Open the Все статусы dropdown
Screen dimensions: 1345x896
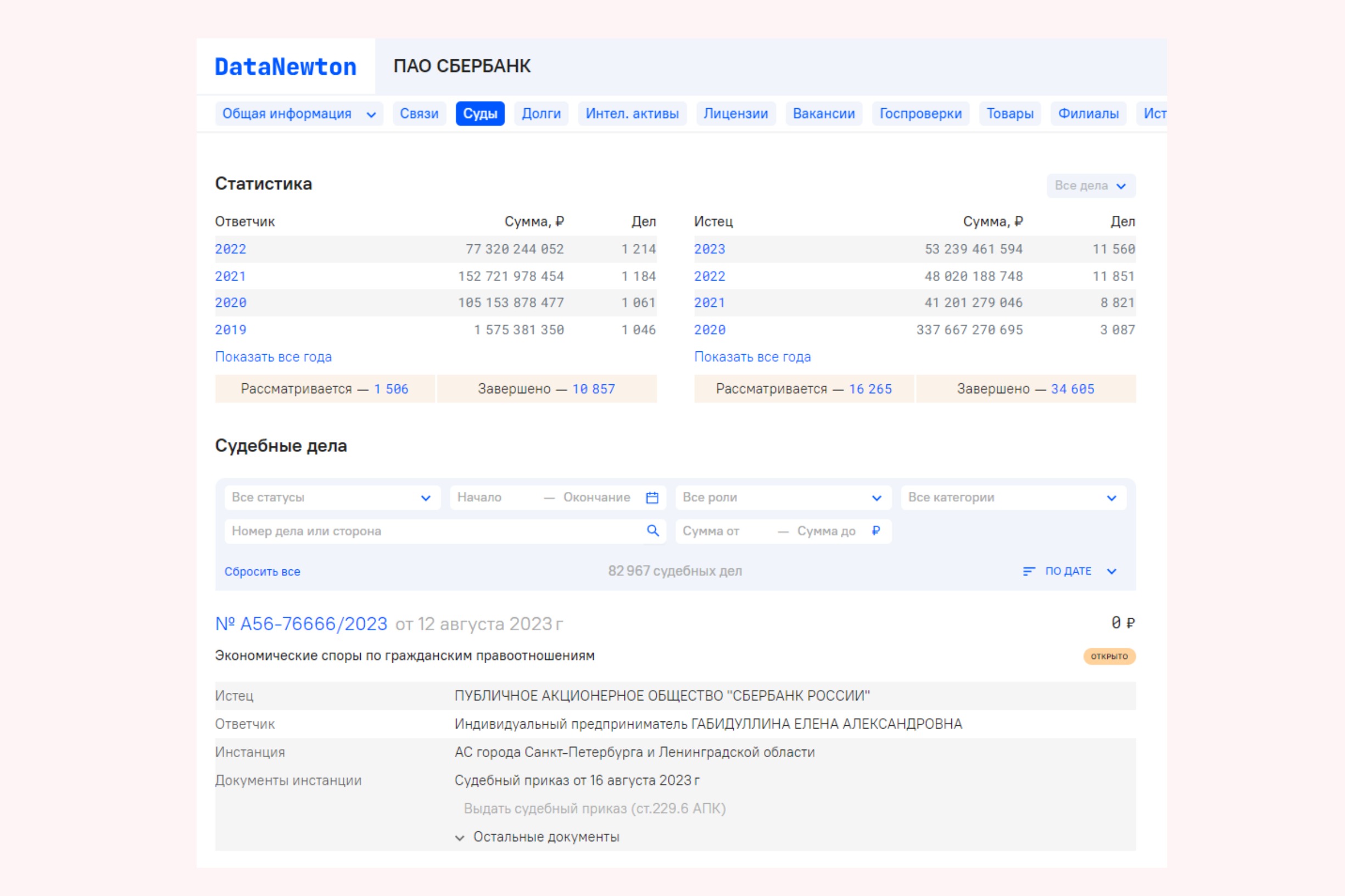332,498
